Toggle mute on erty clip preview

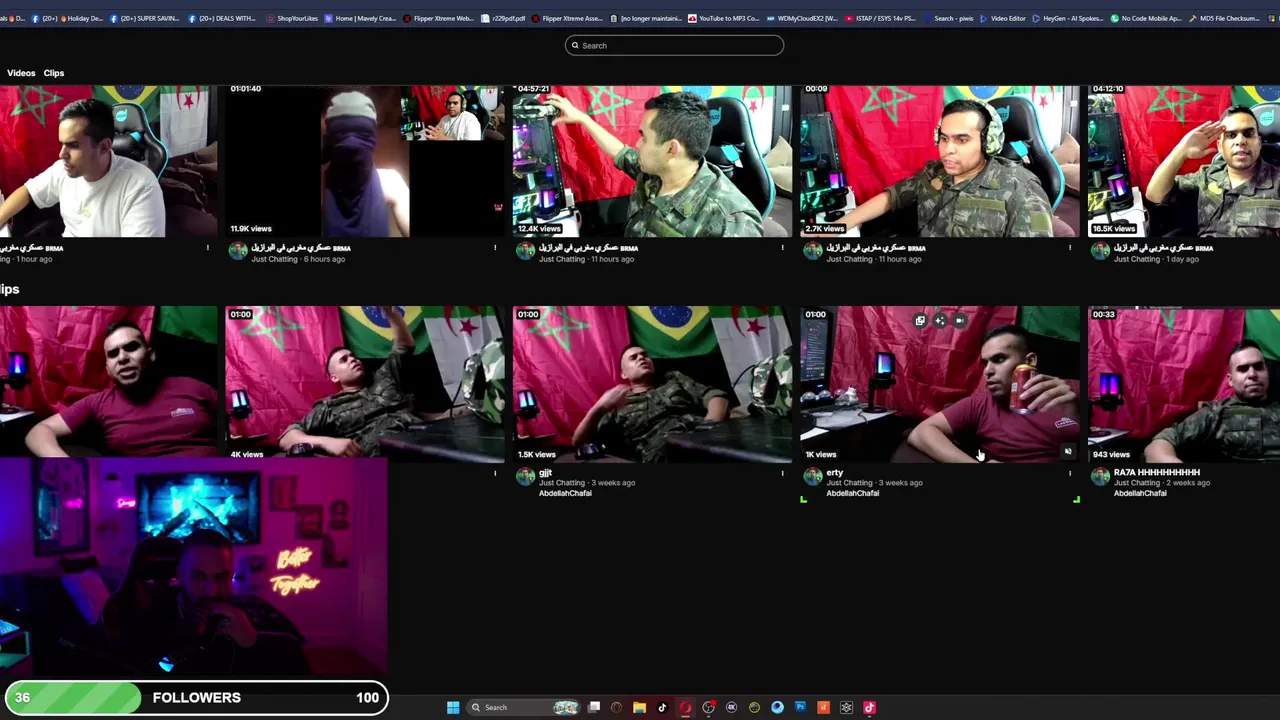1068,451
